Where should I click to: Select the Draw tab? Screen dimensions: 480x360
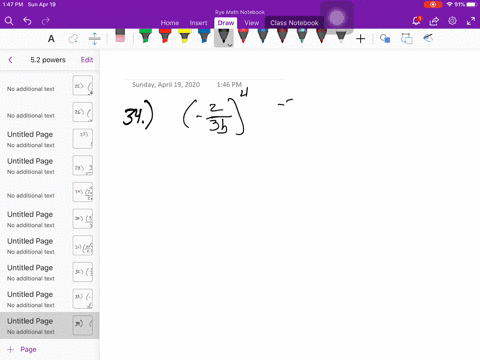pos(226,23)
